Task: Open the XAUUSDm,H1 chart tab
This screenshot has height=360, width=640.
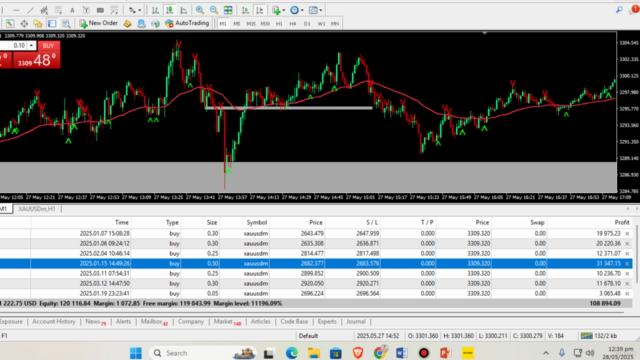Action: (x=37, y=209)
